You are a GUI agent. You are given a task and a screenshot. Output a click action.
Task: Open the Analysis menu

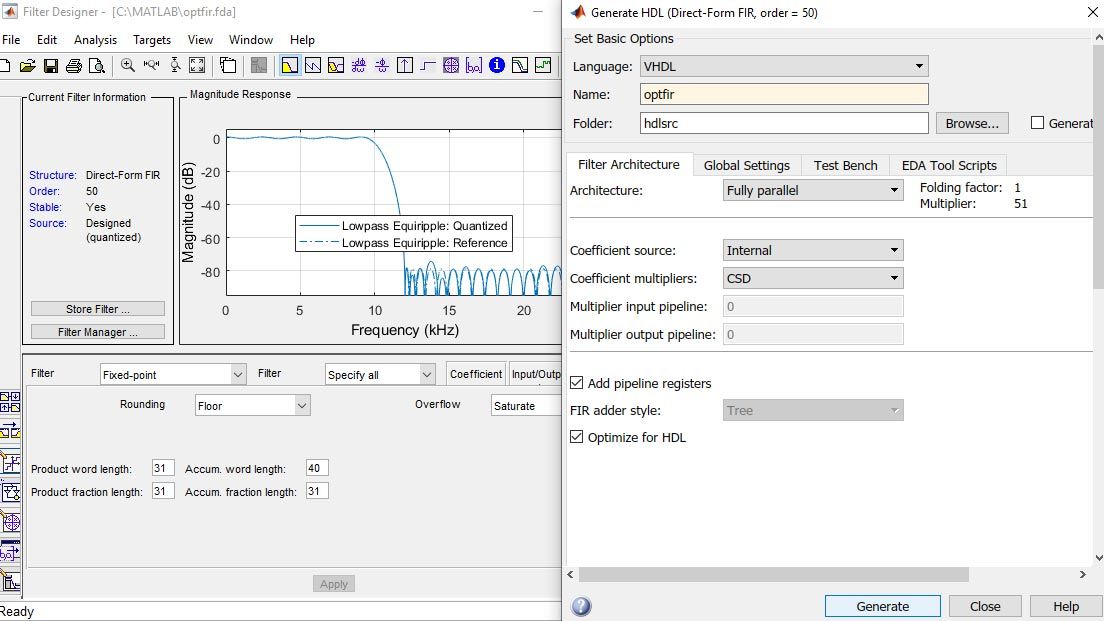[x=95, y=40]
